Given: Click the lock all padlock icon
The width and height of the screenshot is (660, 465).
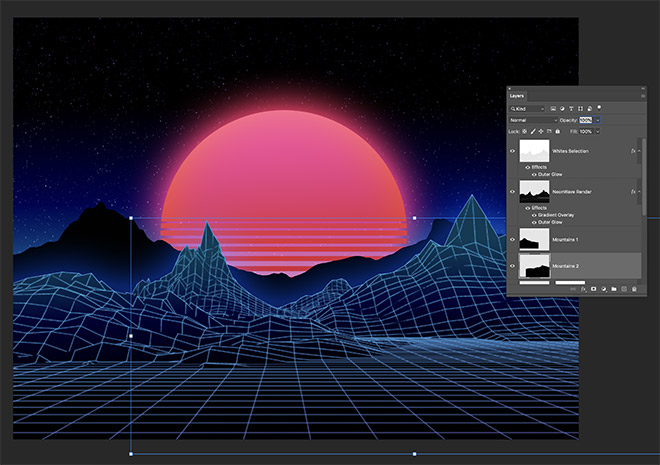Looking at the screenshot, I should [557, 130].
